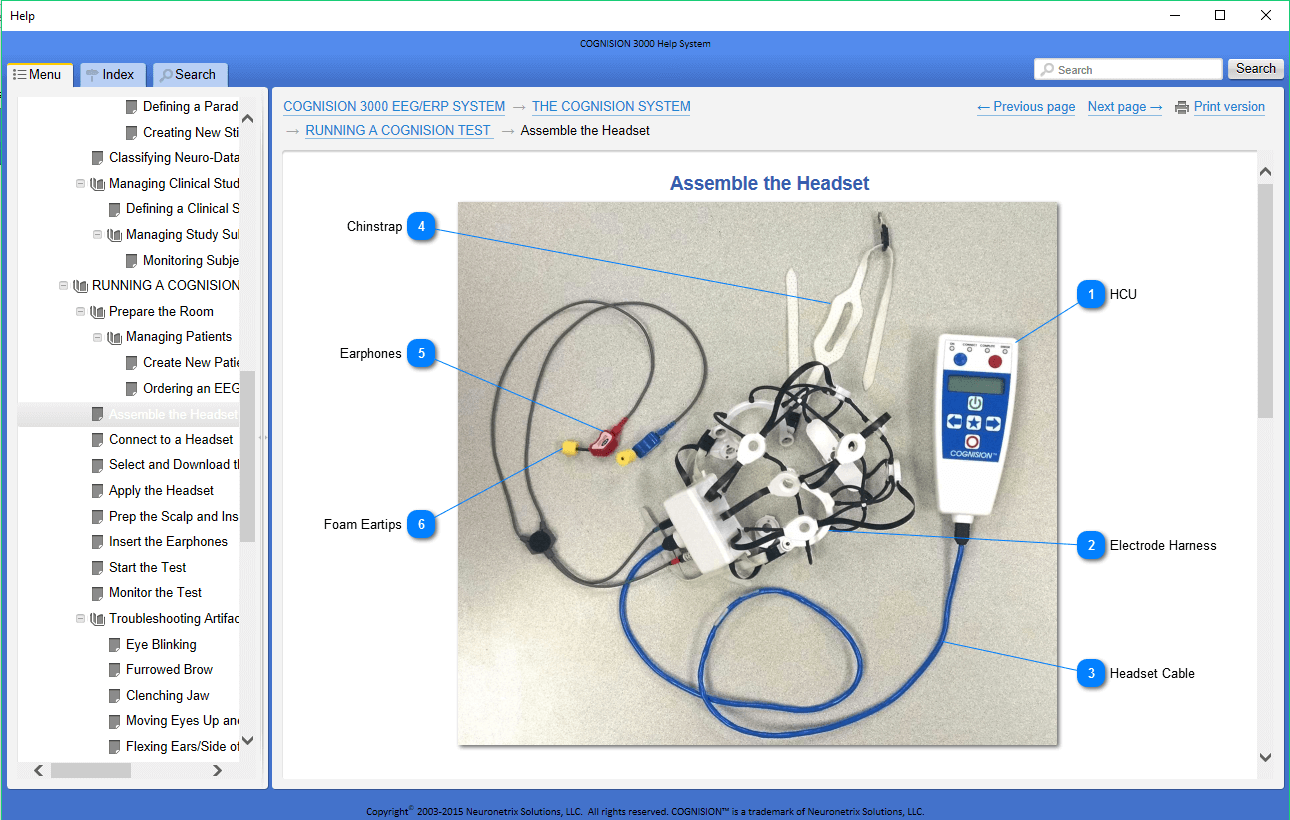Open Monitor the Test topic

pos(155,592)
